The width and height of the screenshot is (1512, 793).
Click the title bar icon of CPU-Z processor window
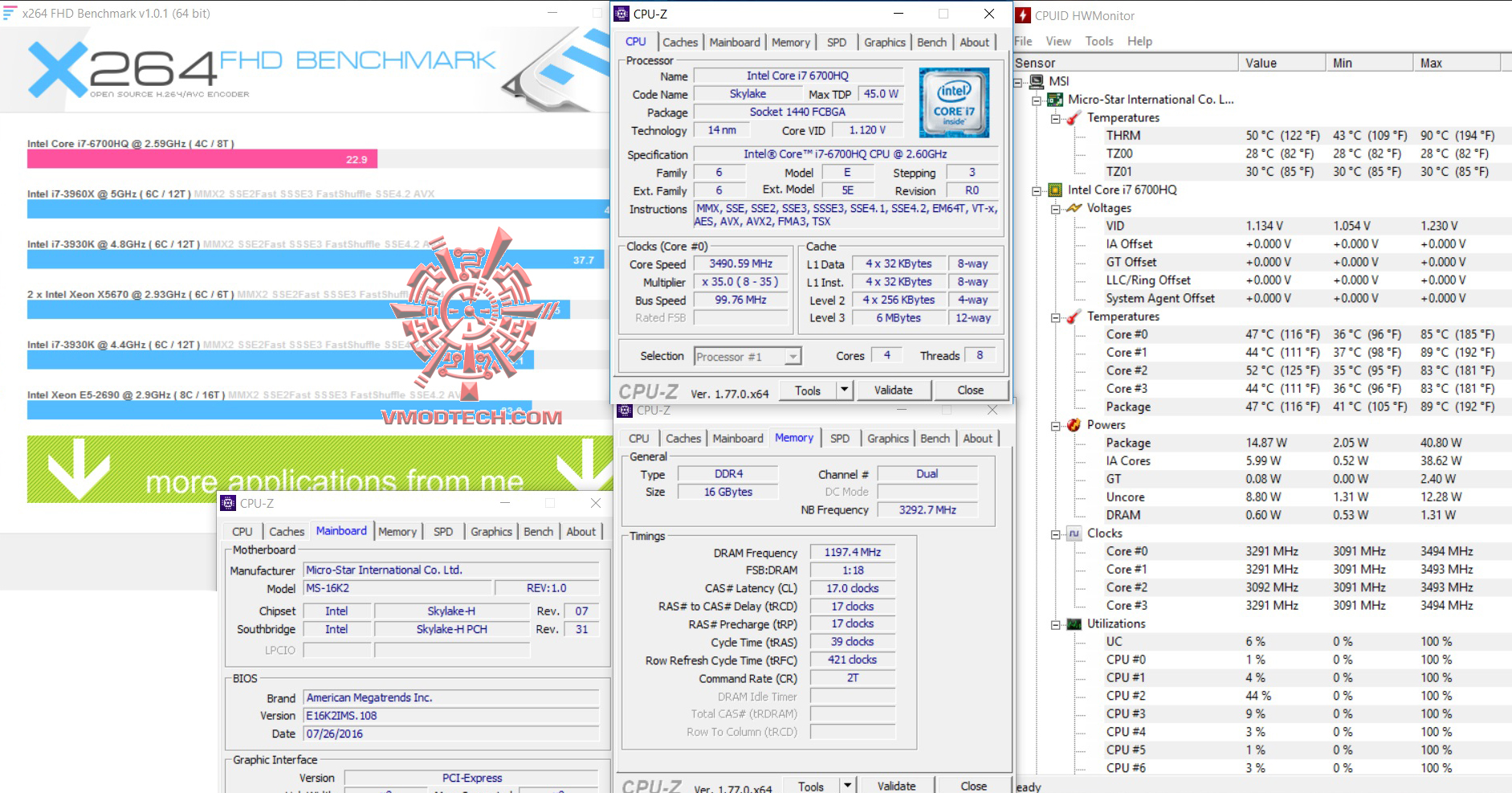(622, 14)
